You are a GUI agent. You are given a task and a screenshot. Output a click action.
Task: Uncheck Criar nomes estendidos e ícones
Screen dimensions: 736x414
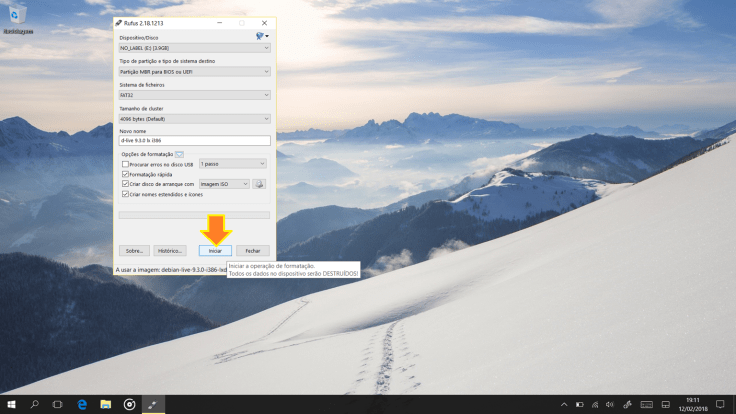click(x=125, y=194)
